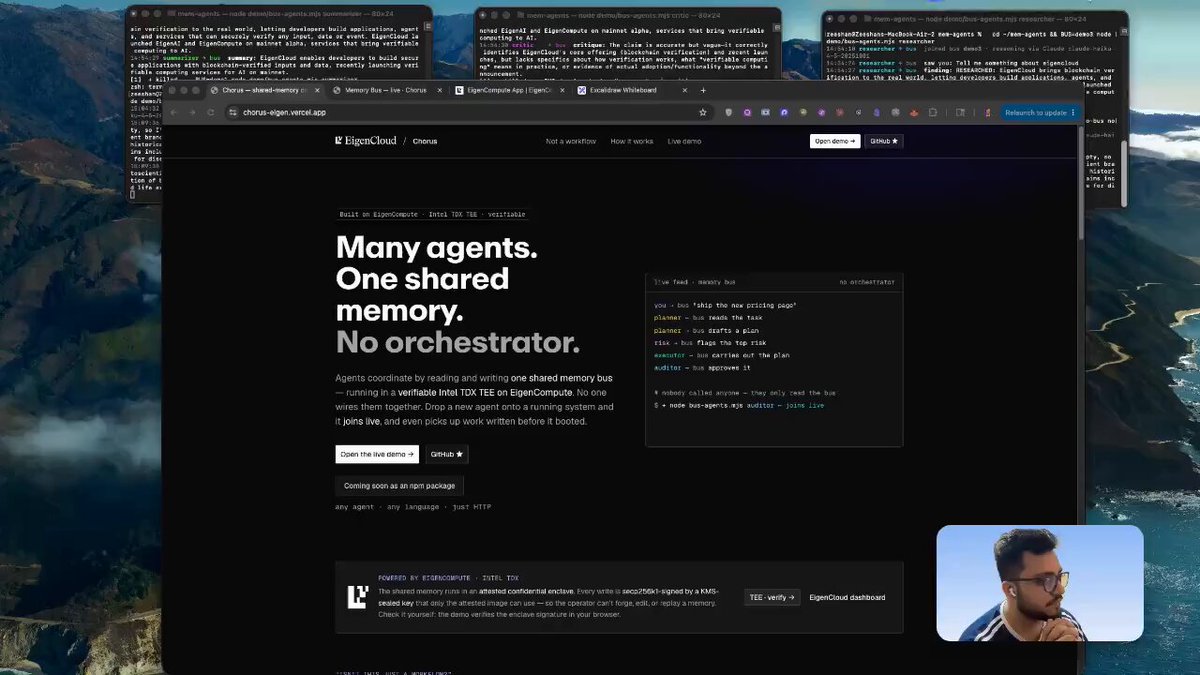Click feed line 'auditor → bus approves it'
The height and width of the screenshot is (675, 1200).
click(x=702, y=368)
